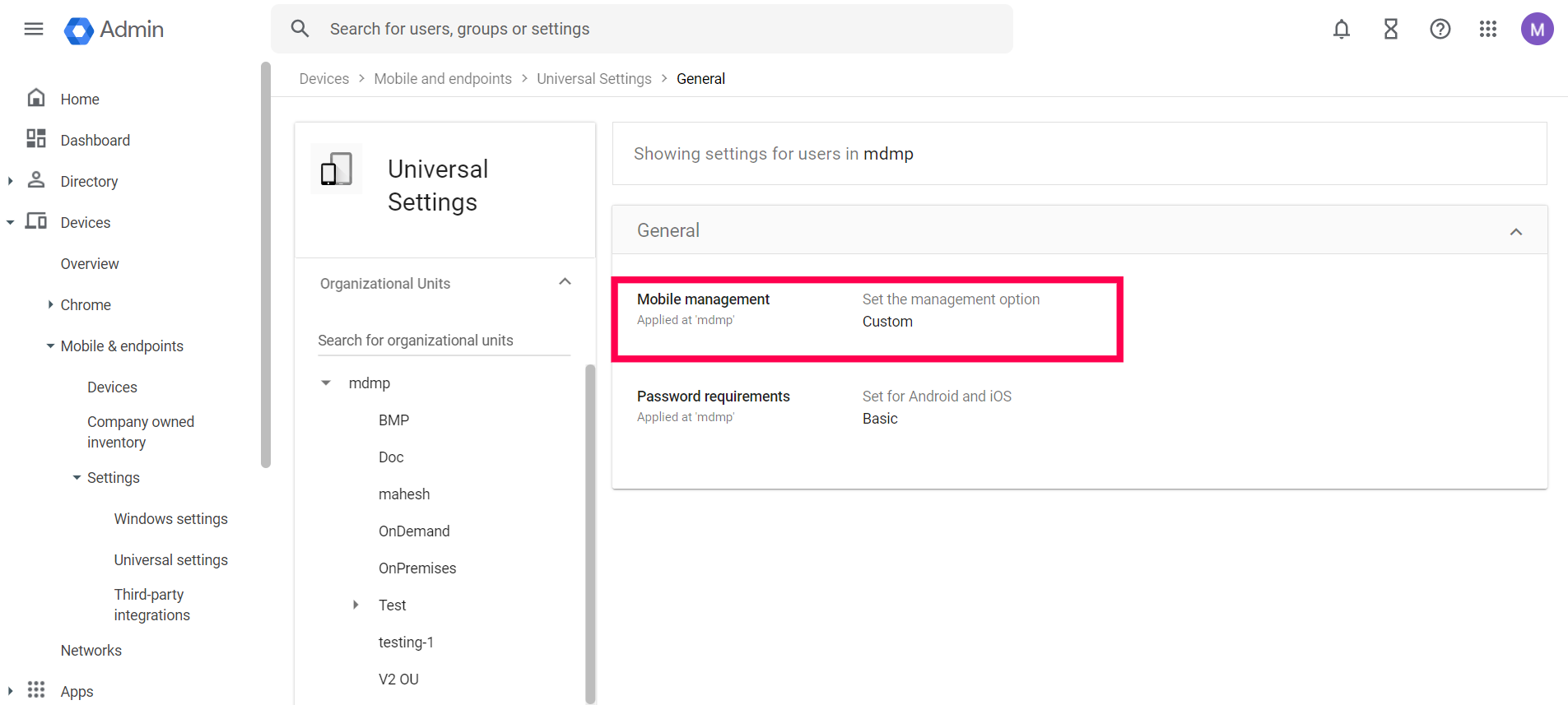
Task: Open the account avatar menu
Action: 1537,30
